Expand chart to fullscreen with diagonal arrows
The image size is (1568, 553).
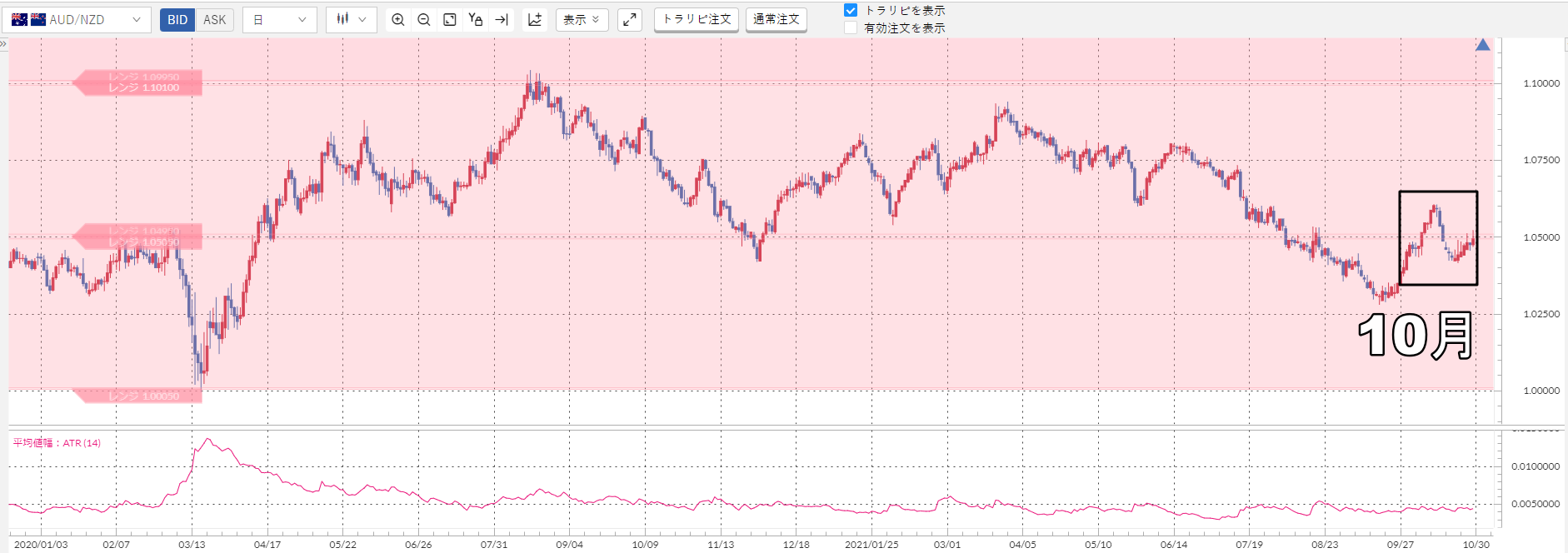(630, 20)
